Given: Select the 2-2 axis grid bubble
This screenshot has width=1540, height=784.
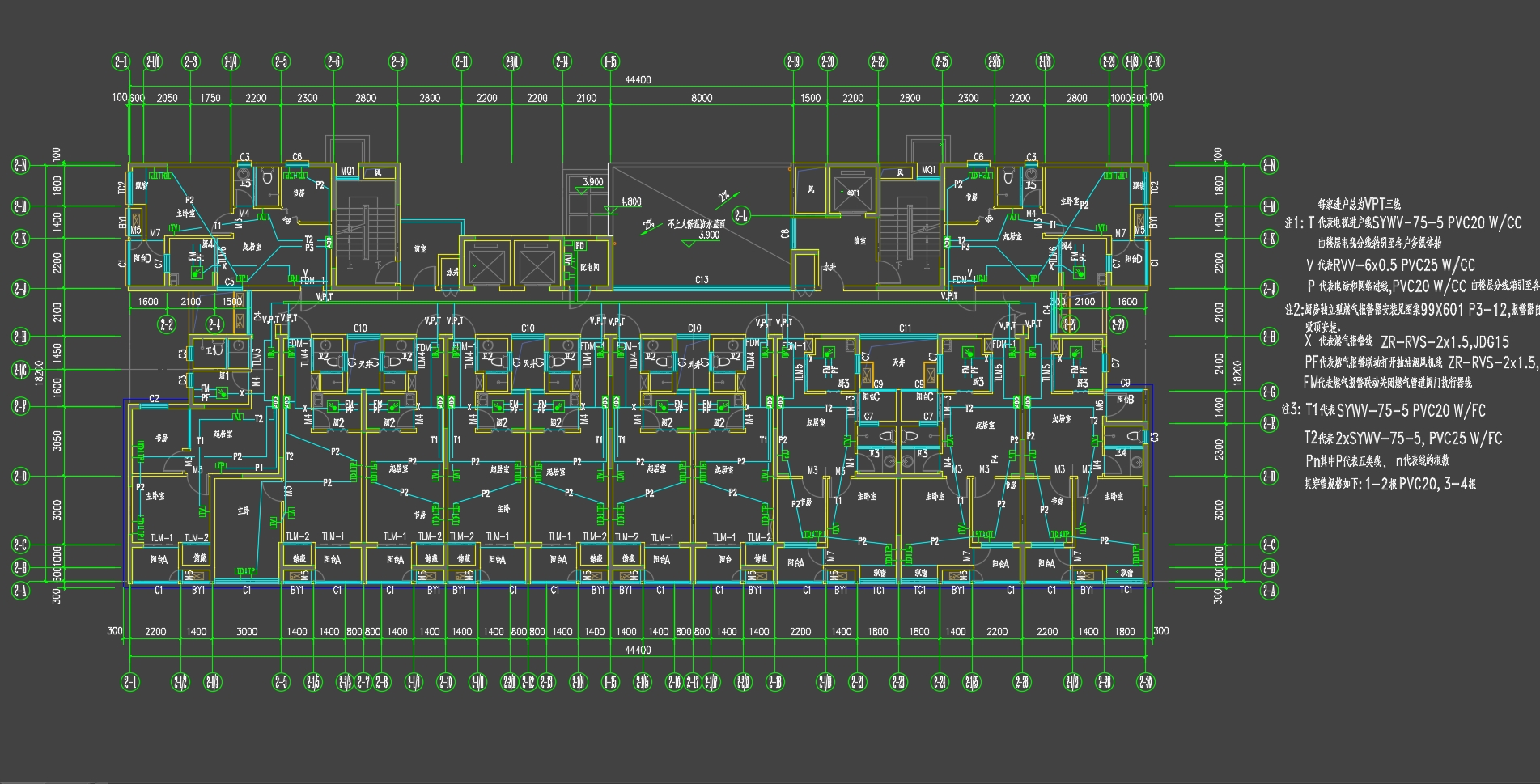Looking at the screenshot, I should 166,324.
